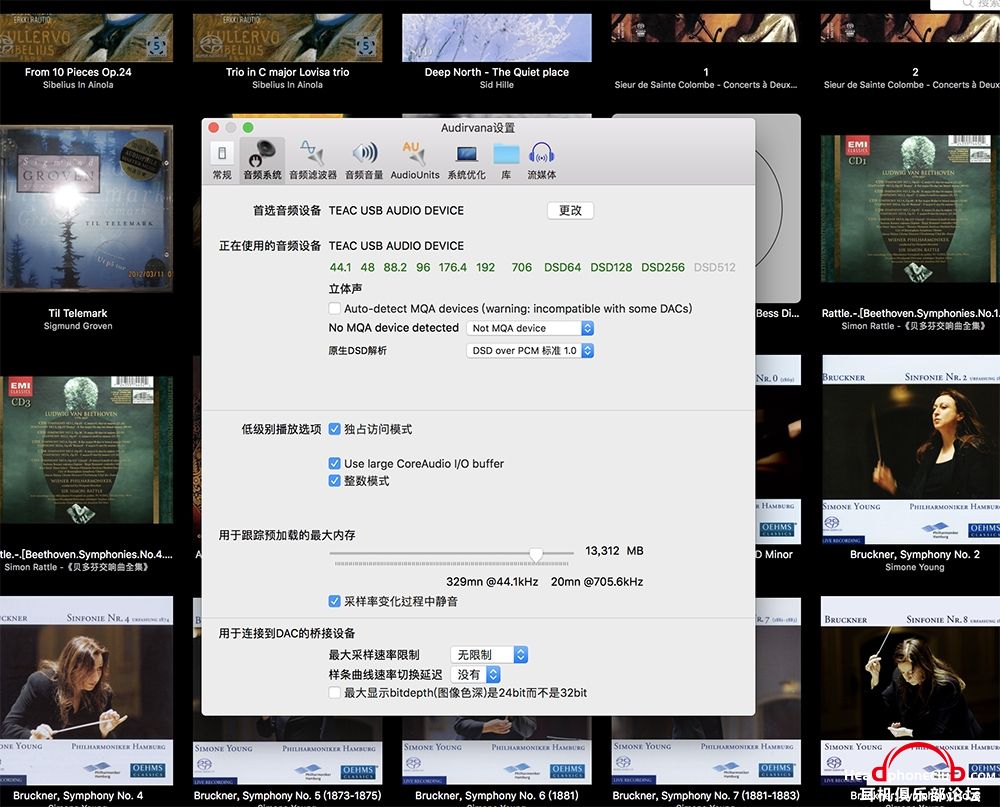The image size is (1000, 807).
Task: Close the Audirvana settings window
Action: [x=214, y=128]
